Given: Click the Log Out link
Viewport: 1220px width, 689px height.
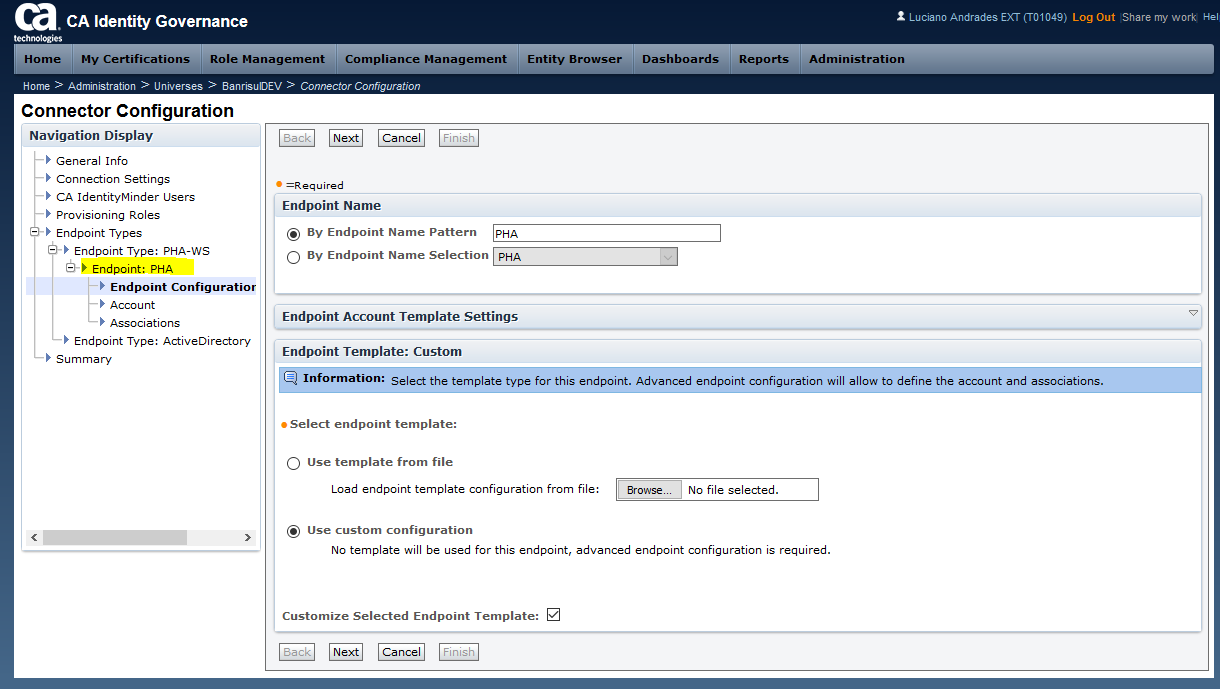Looking at the screenshot, I should click(x=1094, y=17).
